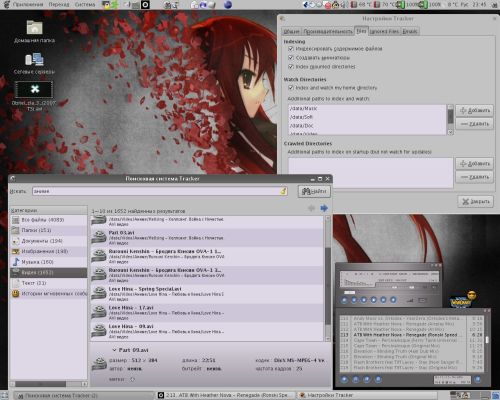500x400 pixels.
Task: Click the stop button in audio player
Action: pos(374,300)
